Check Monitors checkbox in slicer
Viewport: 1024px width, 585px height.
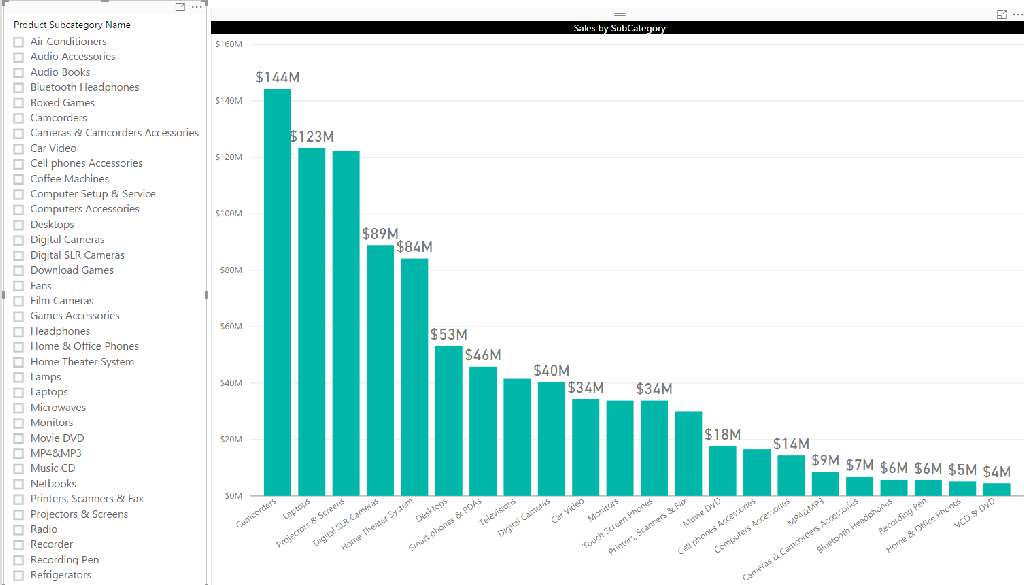click(18, 423)
